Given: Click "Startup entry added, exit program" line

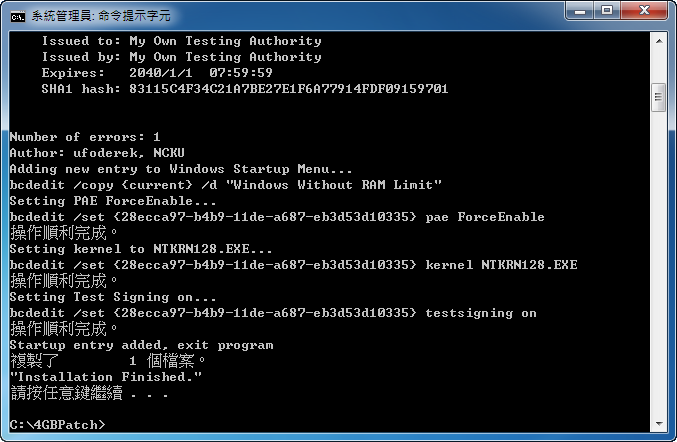Looking at the screenshot, I should [x=141, y=345].
